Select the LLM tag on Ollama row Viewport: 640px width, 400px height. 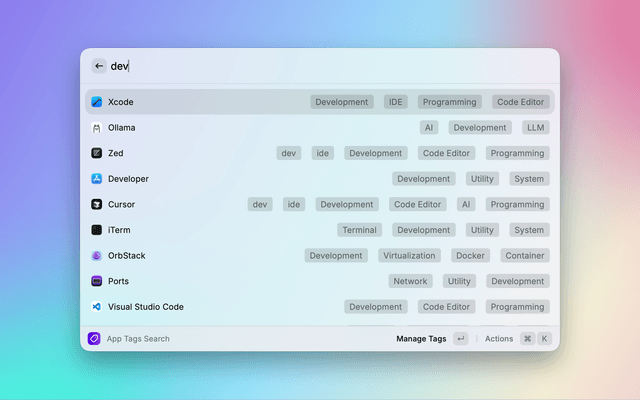point(535,128)
